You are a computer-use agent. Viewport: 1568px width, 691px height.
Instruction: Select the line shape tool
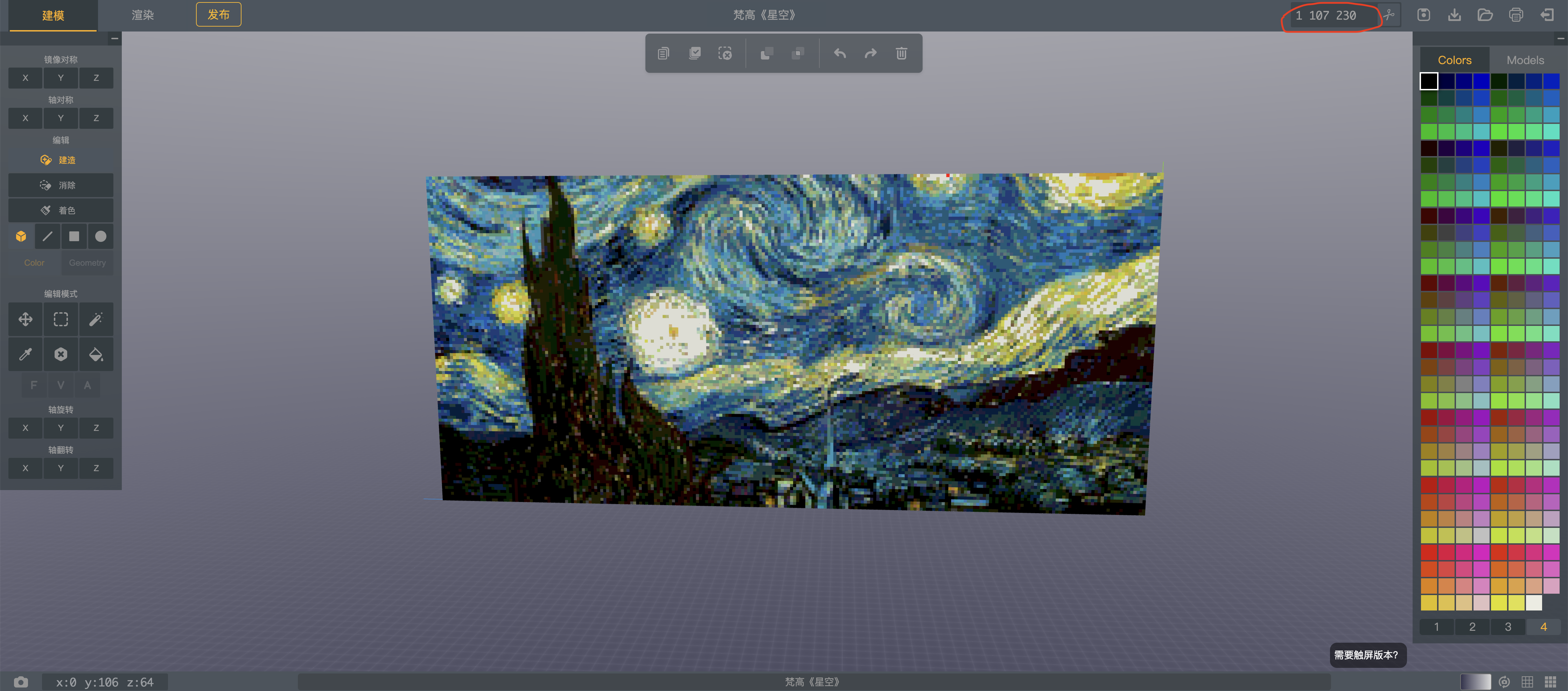point(48,236)
